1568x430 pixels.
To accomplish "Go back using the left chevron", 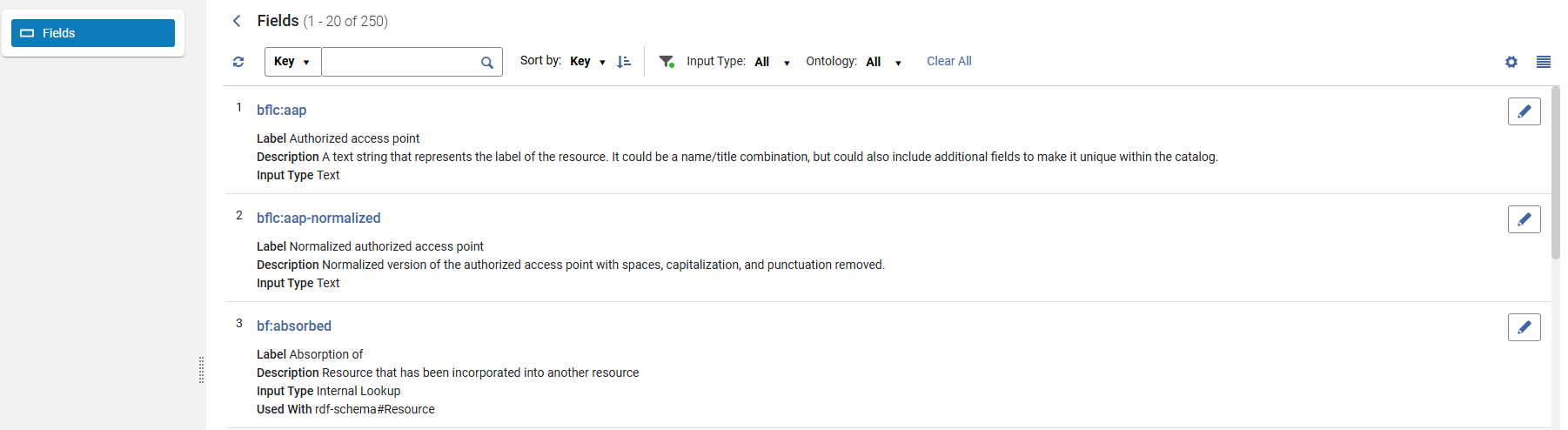I will (237, 21).
